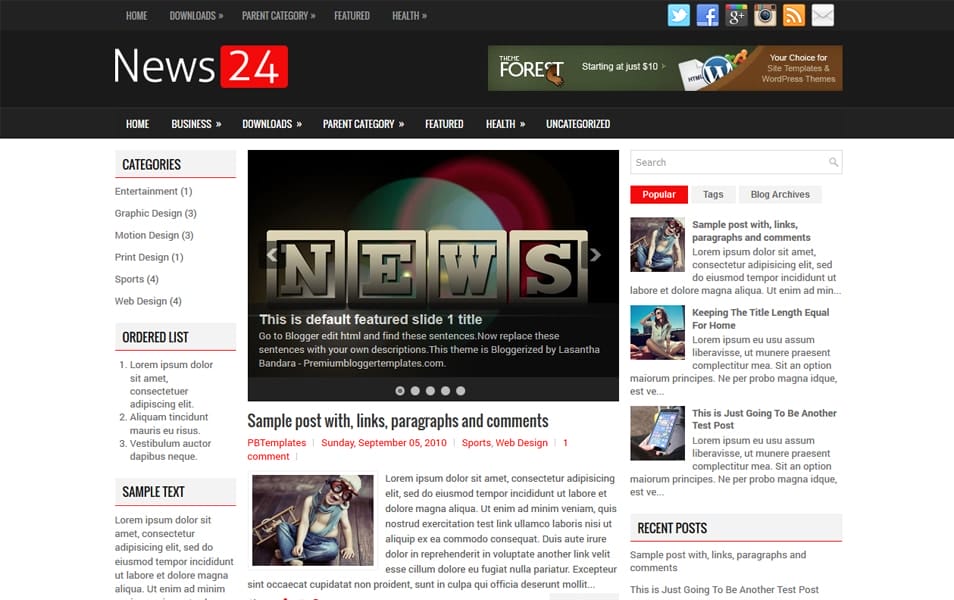Open the PBTemplates author link

point(277,442)
